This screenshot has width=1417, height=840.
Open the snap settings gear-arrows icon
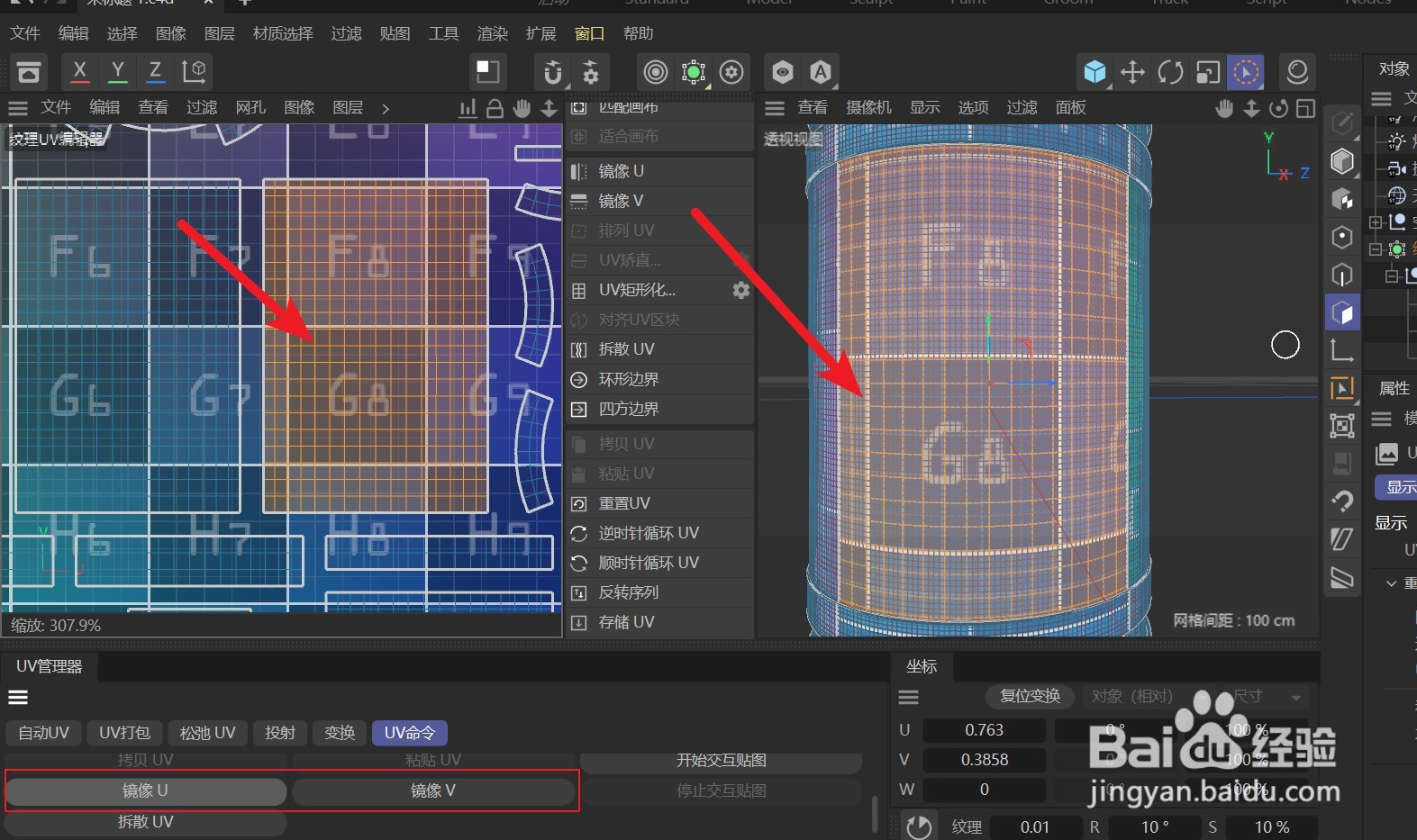(x=591, y=72)
